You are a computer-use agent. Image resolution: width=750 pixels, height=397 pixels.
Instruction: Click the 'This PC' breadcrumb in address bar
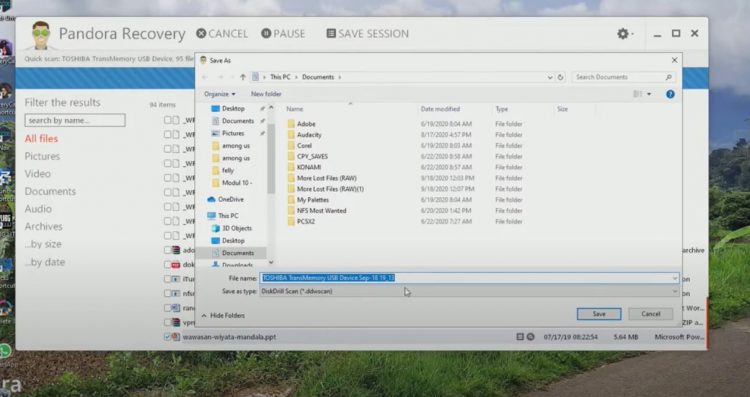280,77
